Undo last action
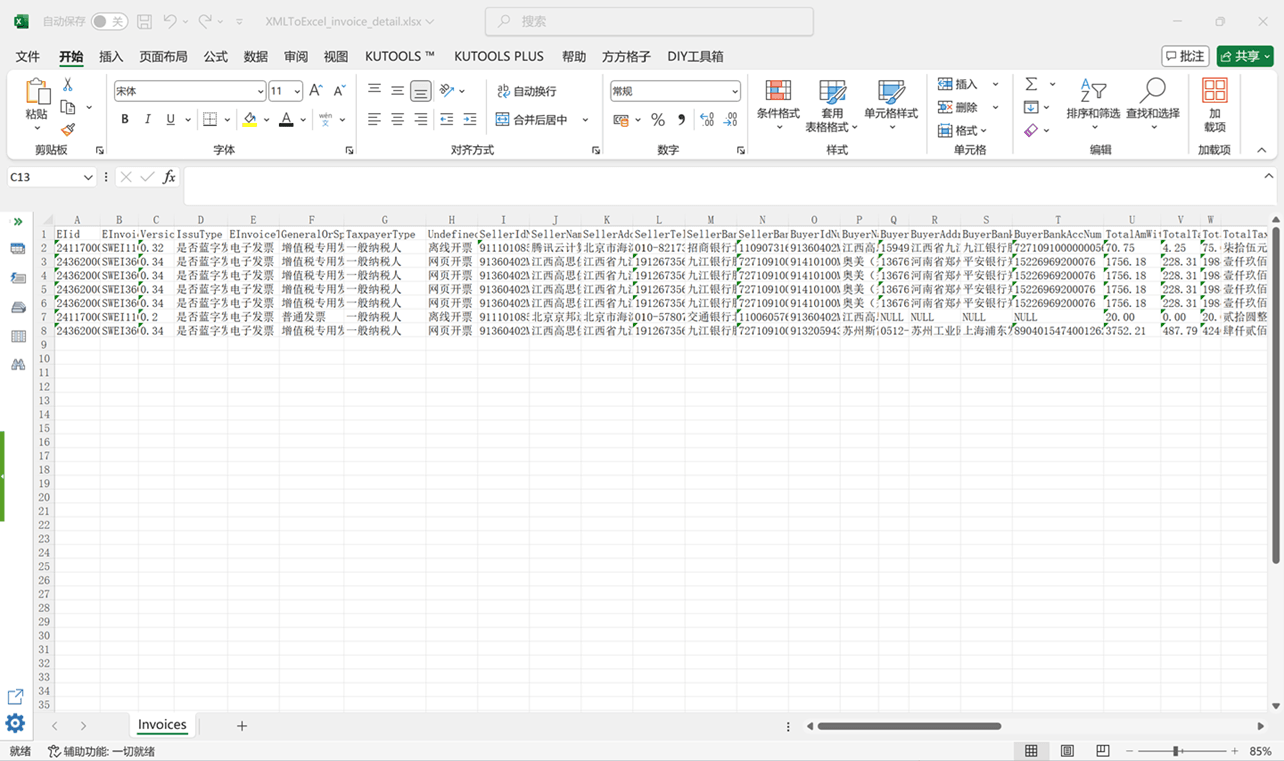 169,21
